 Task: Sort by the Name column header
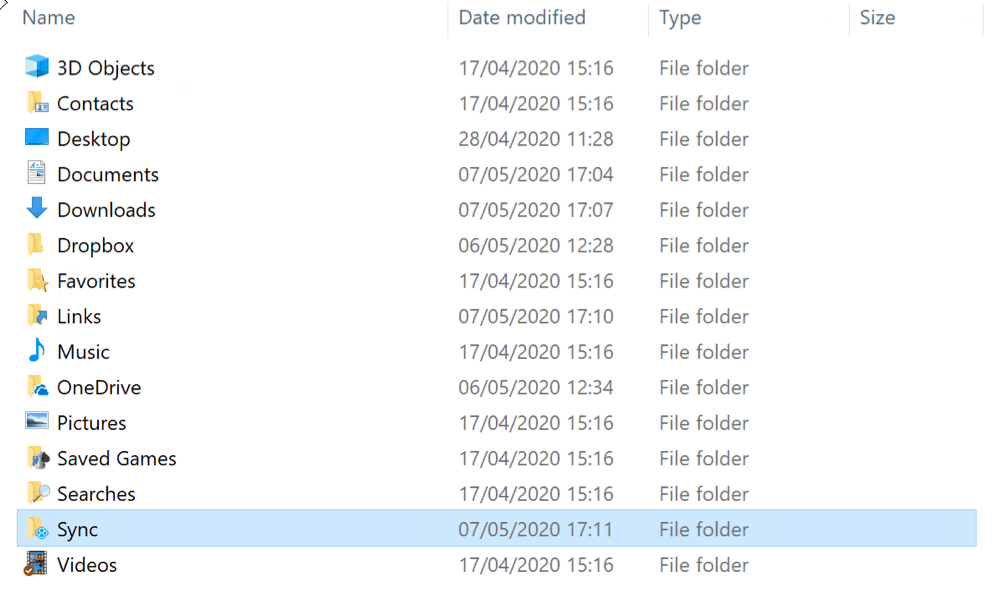pyautogui.click(x=48, y=17)
